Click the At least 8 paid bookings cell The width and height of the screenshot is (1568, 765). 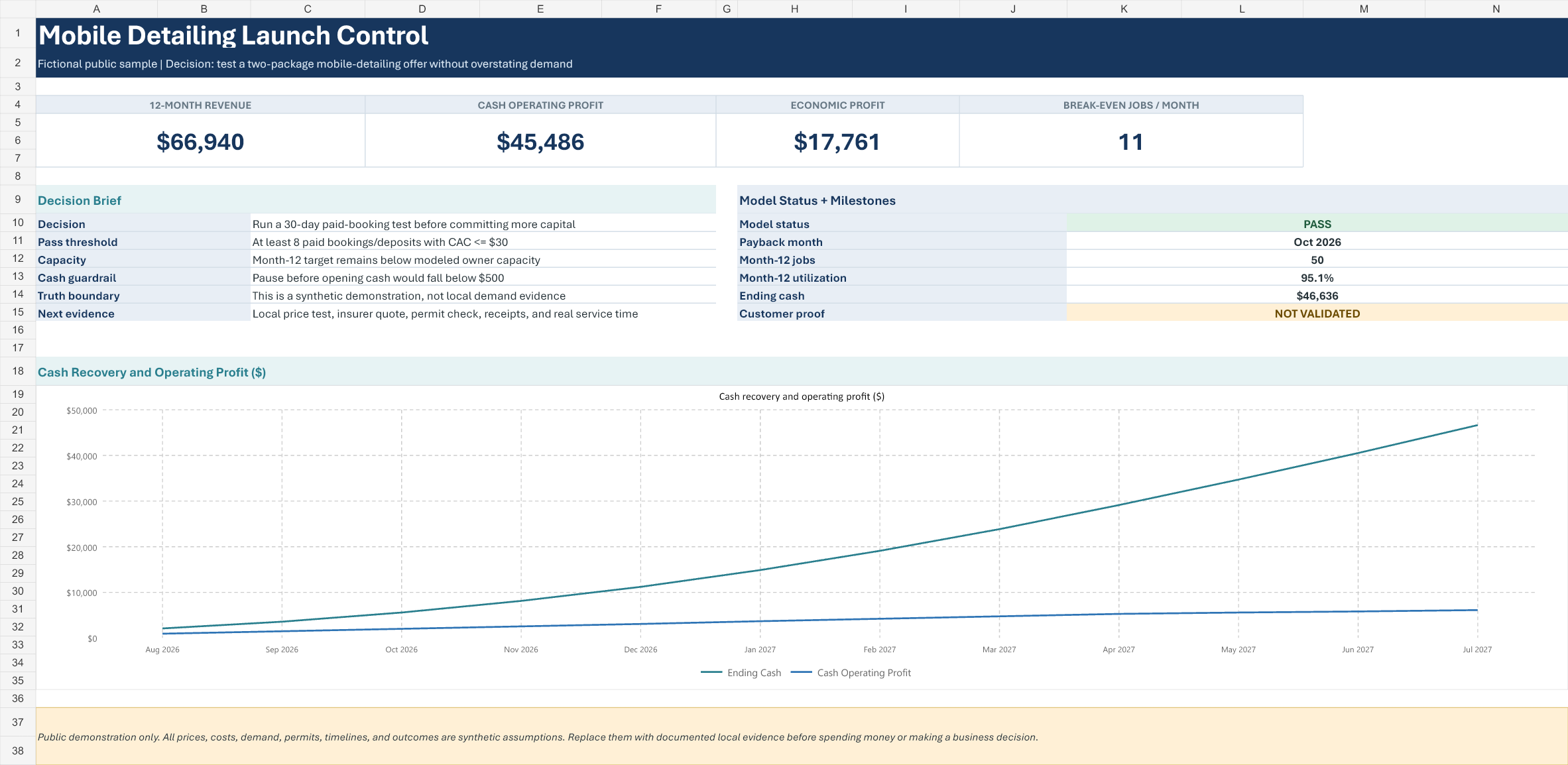coord(483,242)
